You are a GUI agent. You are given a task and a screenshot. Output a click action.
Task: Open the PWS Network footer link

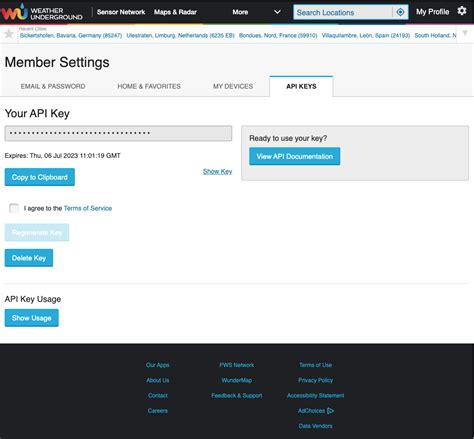(237, 365)
